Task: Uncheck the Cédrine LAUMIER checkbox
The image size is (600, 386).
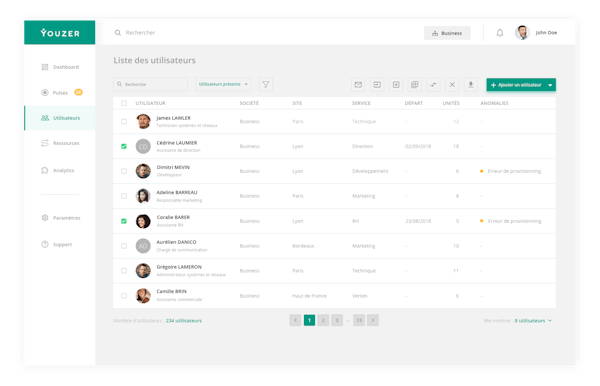Action: coord(124,147)
